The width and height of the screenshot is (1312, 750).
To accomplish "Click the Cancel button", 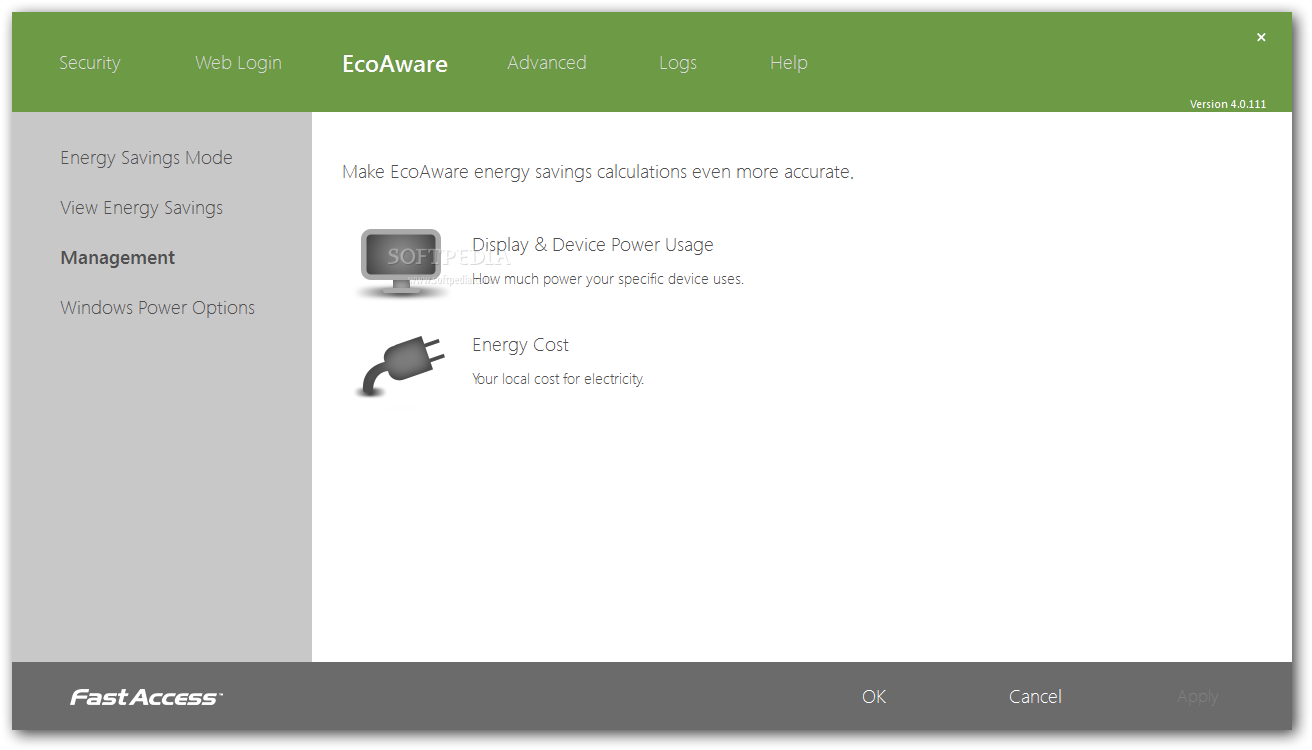I will pos(1035,697).
